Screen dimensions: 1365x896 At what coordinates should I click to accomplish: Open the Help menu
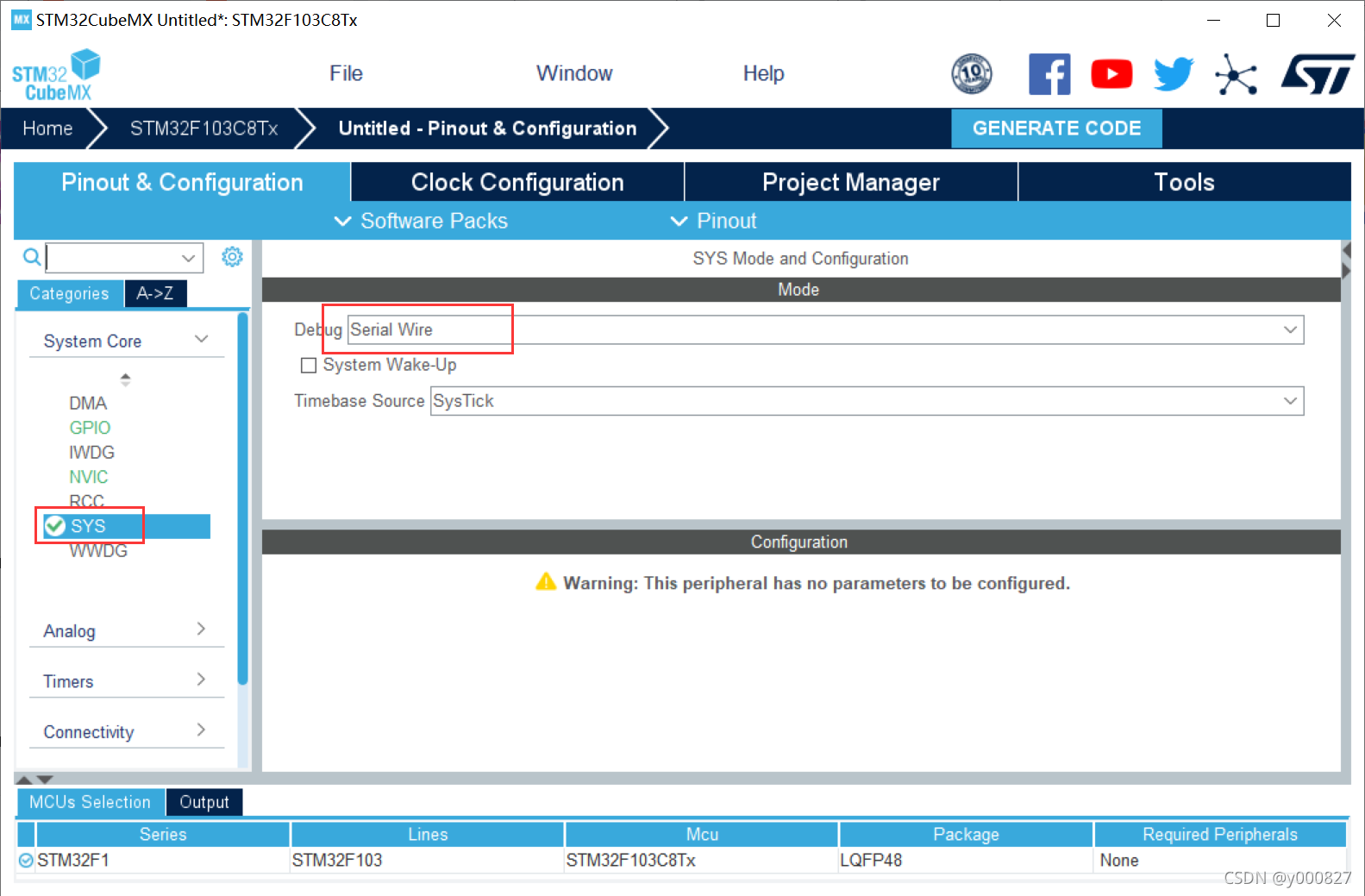point(763,73)
